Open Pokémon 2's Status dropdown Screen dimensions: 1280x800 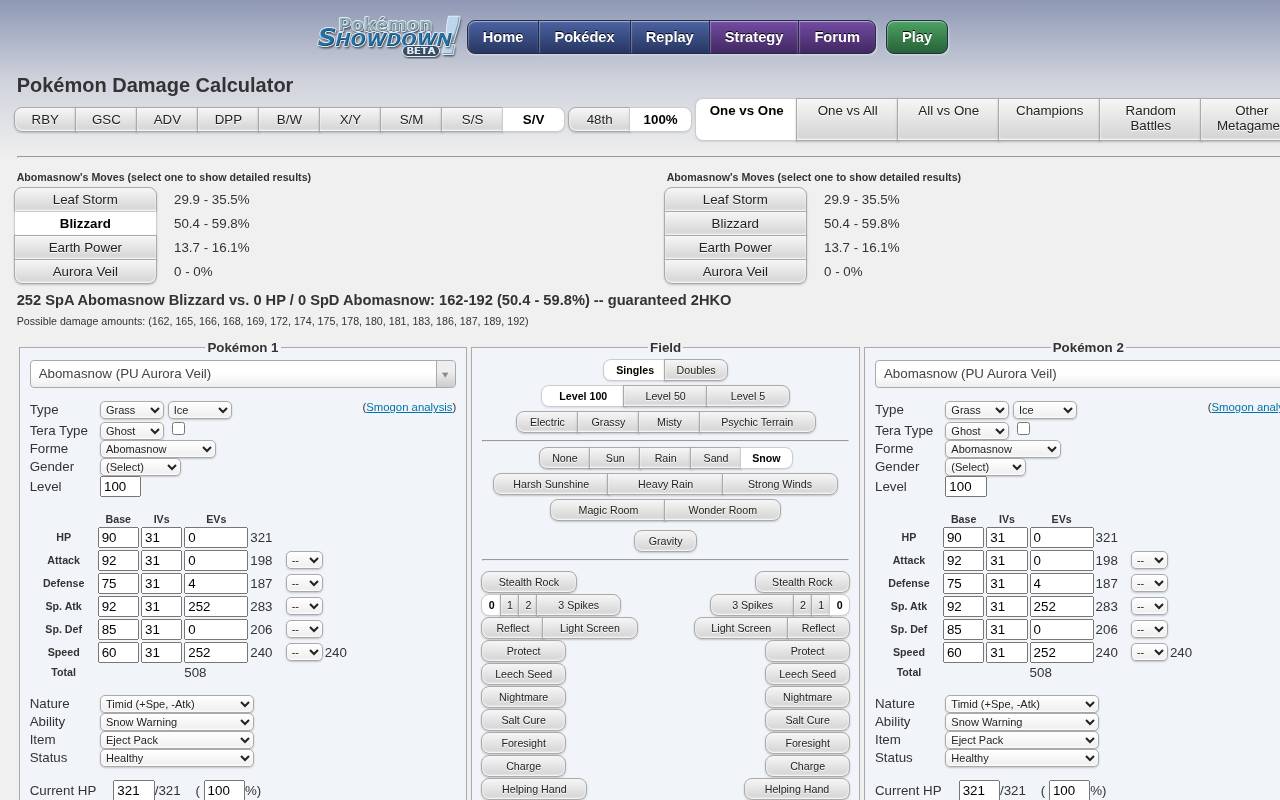pyautogui.click(x=1022, y=758)
